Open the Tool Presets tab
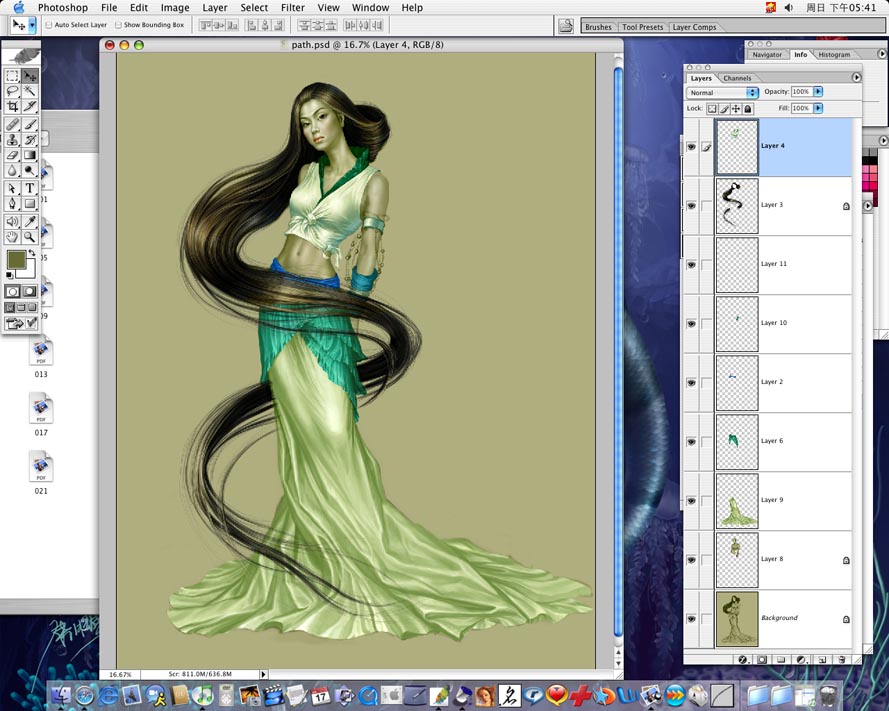 click(642, 27)
